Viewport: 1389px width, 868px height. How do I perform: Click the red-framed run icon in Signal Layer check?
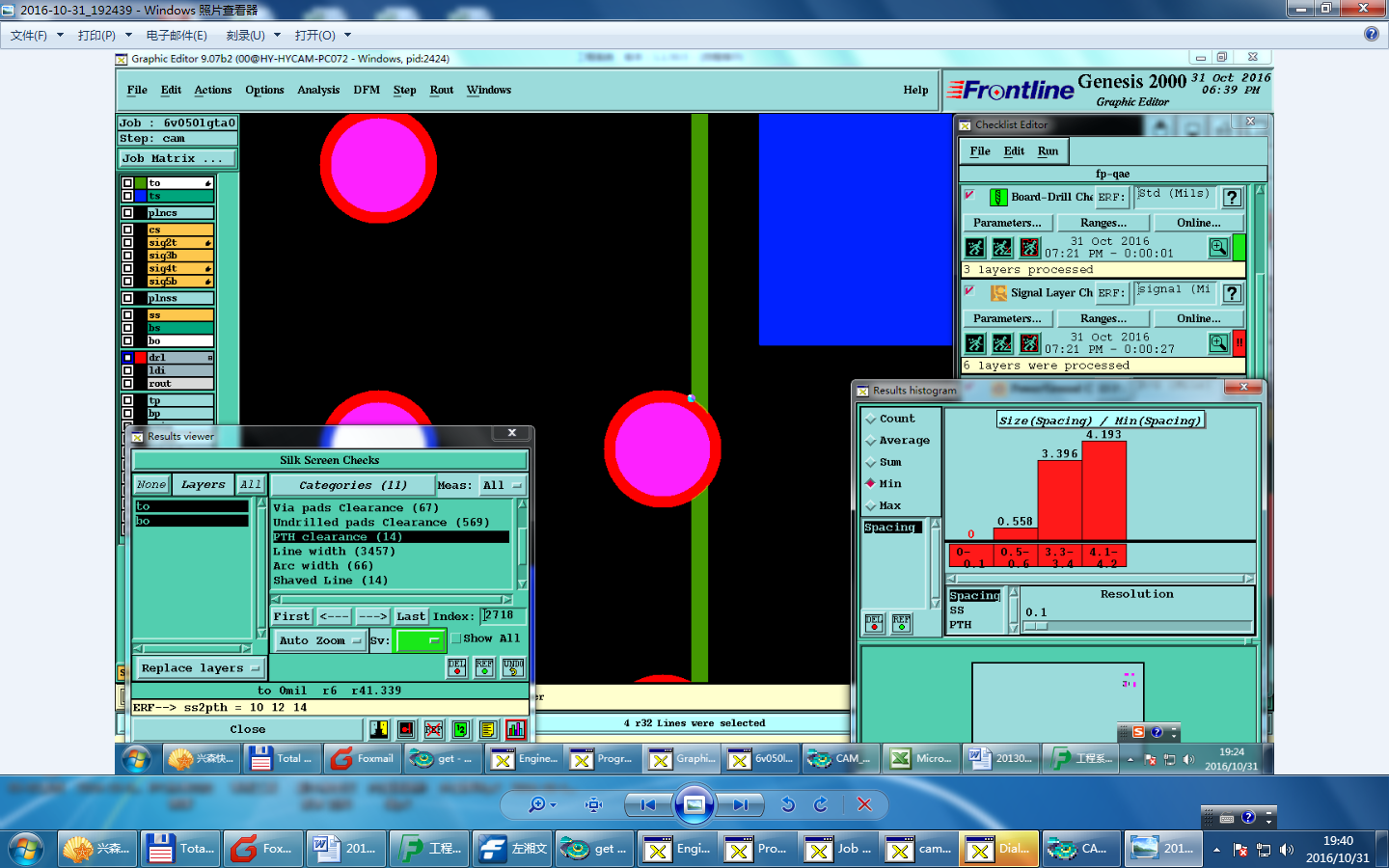[x=1029, y=343]
